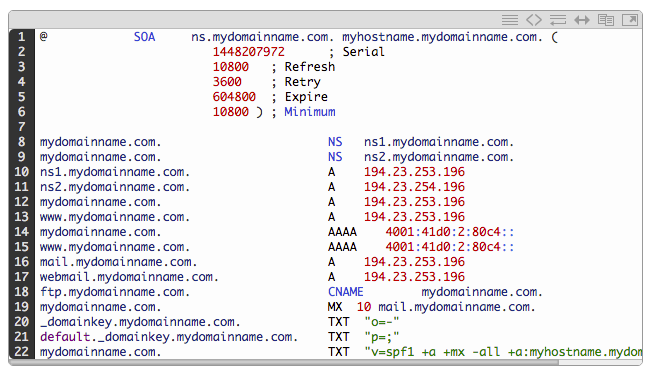Copy the code with the copy icon
The height and width of the screenshot is (379, 665).
coord(606,20)
